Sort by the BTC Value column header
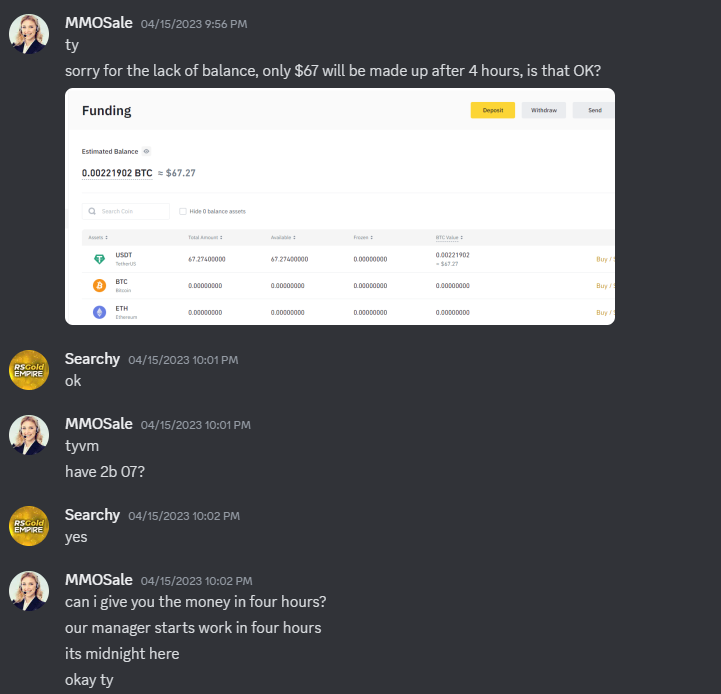This screenshot has width=721, height=694. [449, 237]
